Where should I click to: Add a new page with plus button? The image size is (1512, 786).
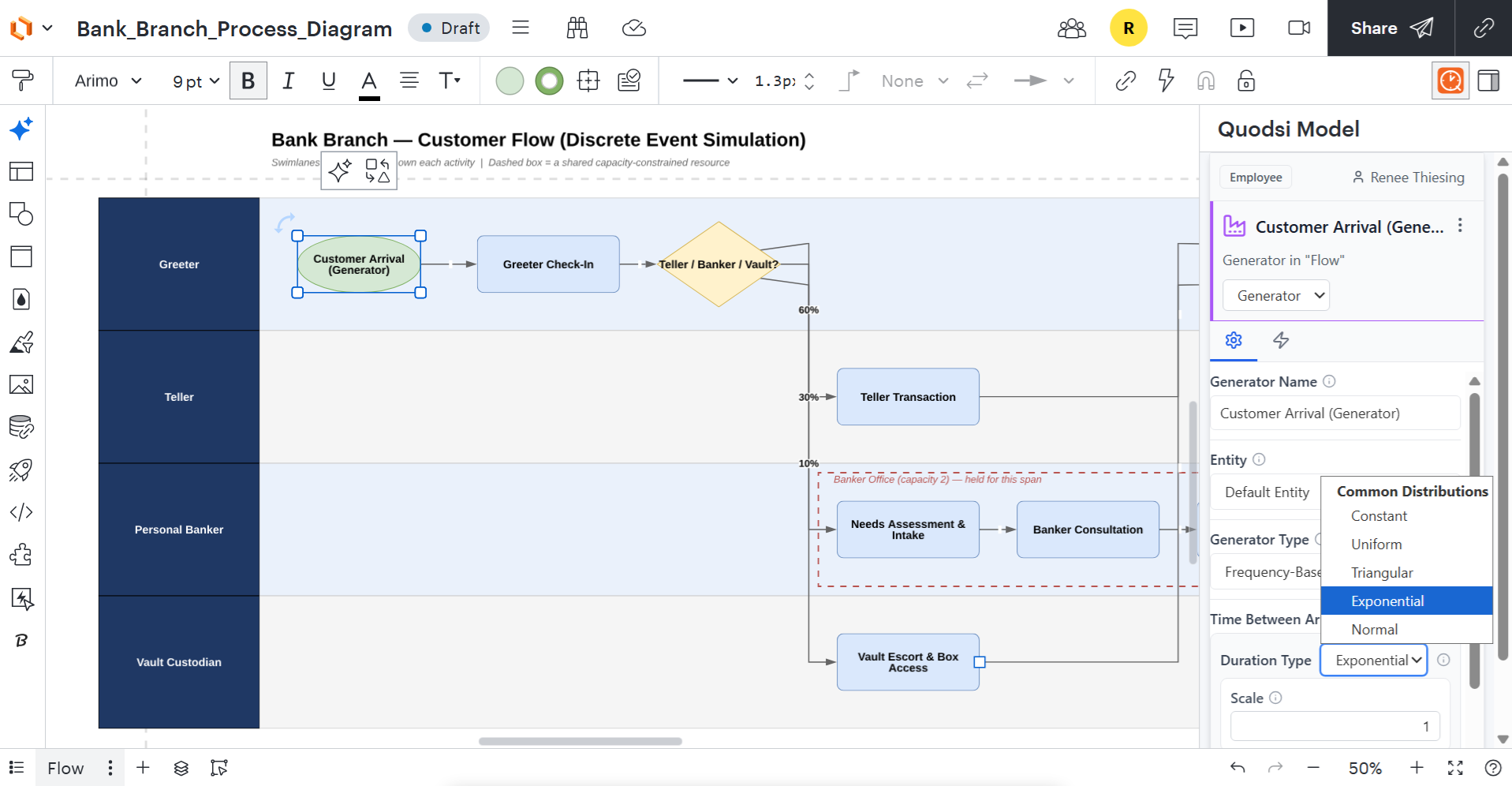pos(143,768)
